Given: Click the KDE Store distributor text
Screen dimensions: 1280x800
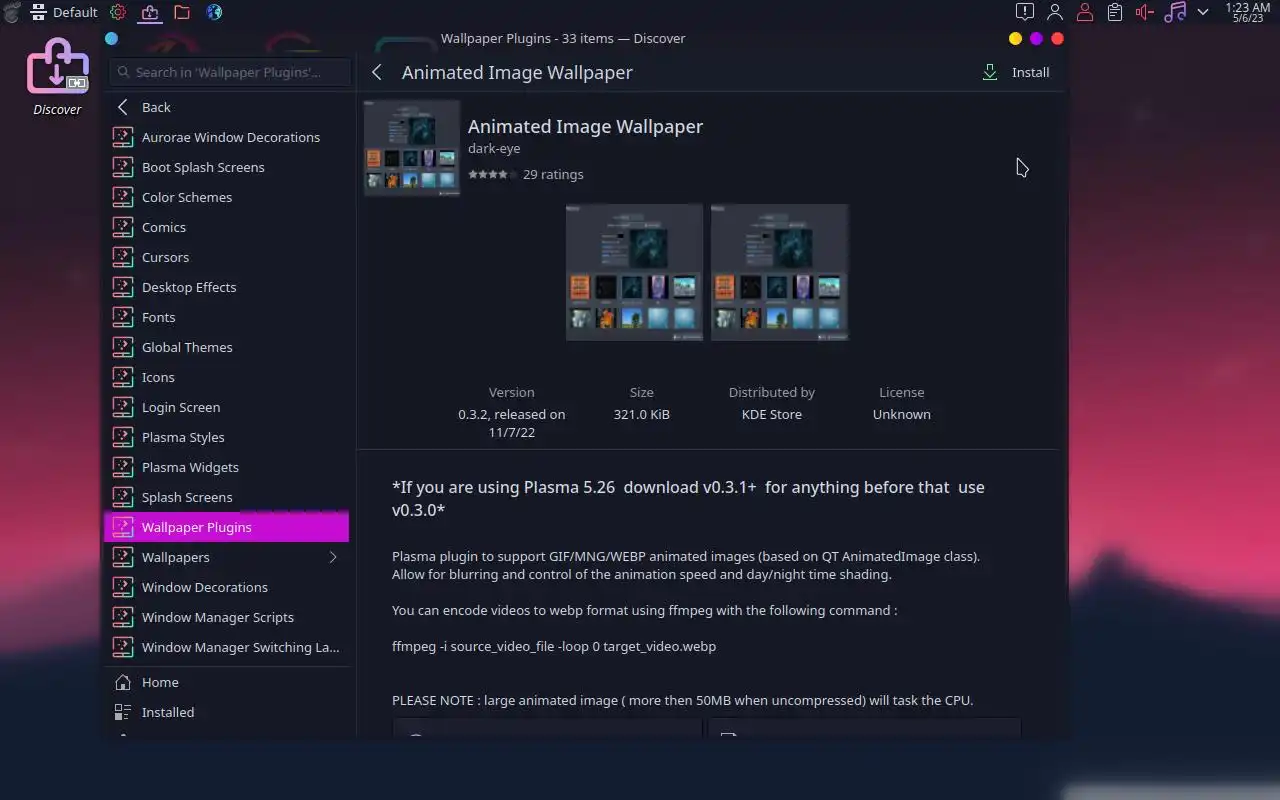Looking at the screenshot, I should pos(772,414).
